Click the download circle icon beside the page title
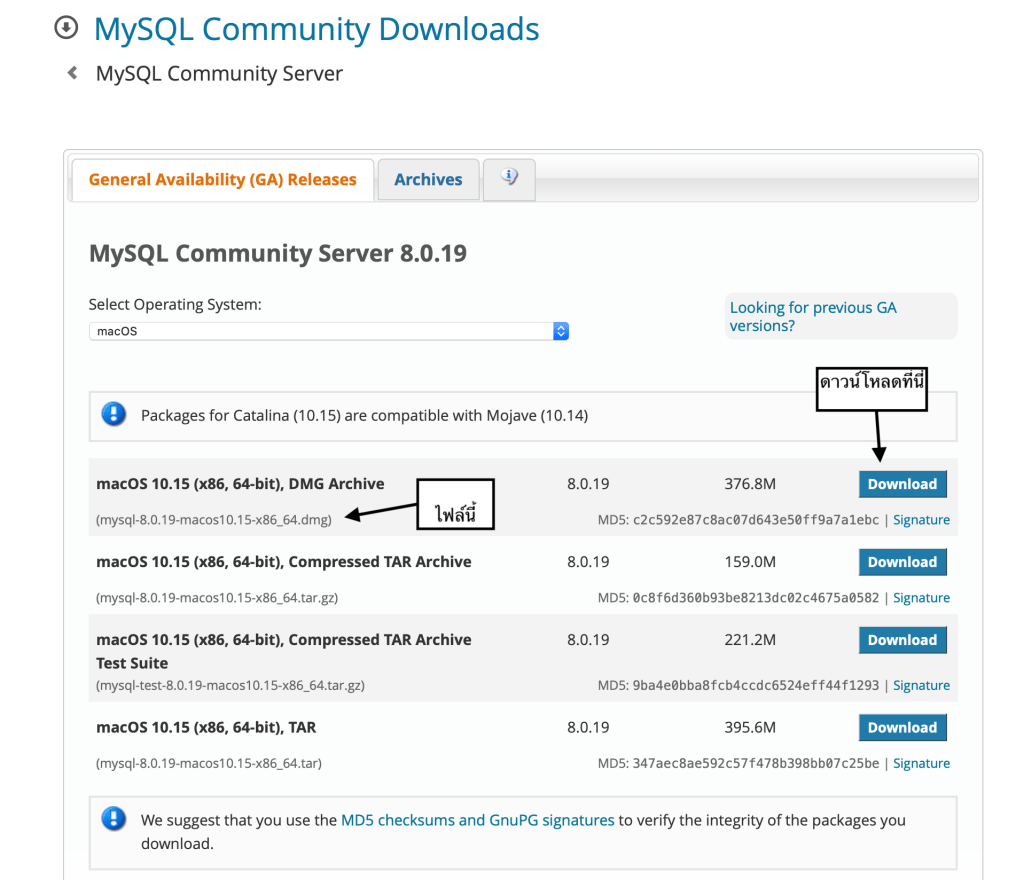 (66, 28)
